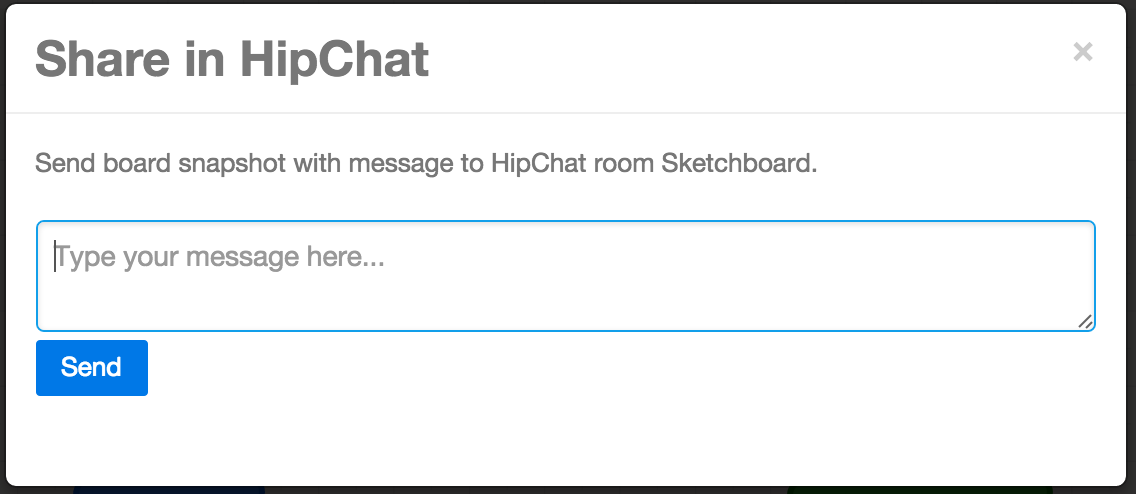
Task: Place the cursor at the message box start
Action: [55, 257]
